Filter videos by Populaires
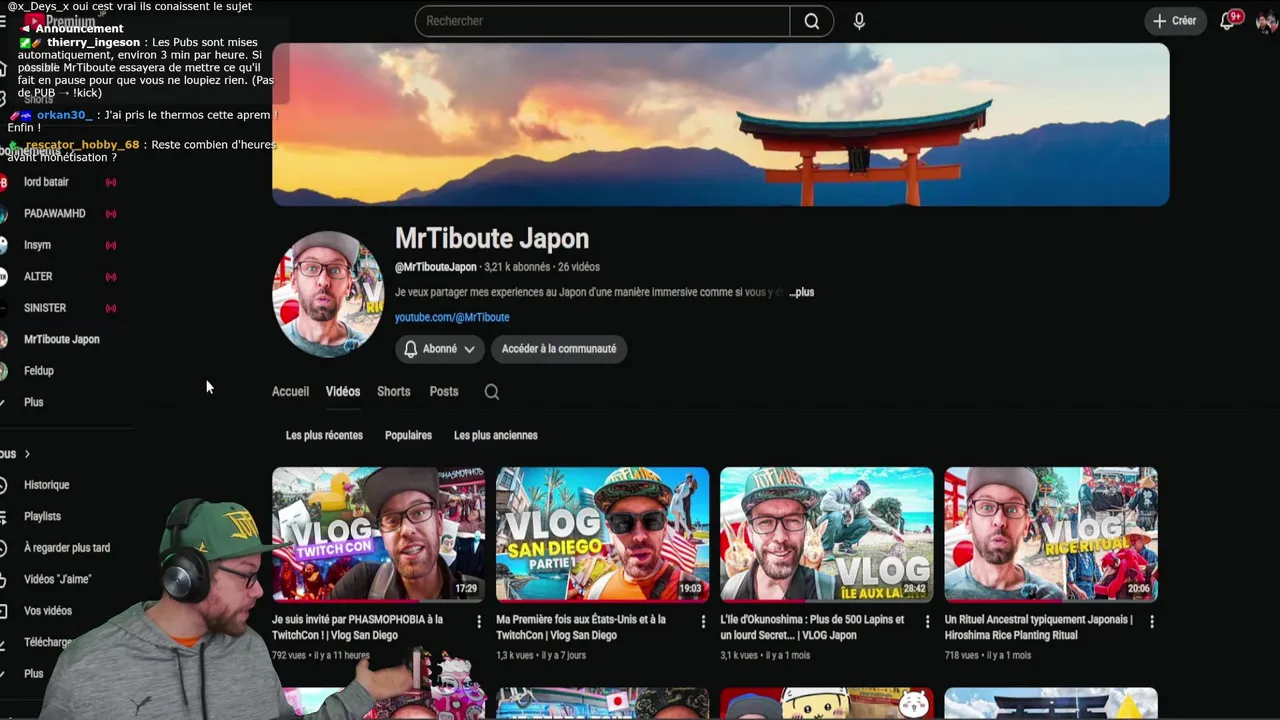 point(408,436)
